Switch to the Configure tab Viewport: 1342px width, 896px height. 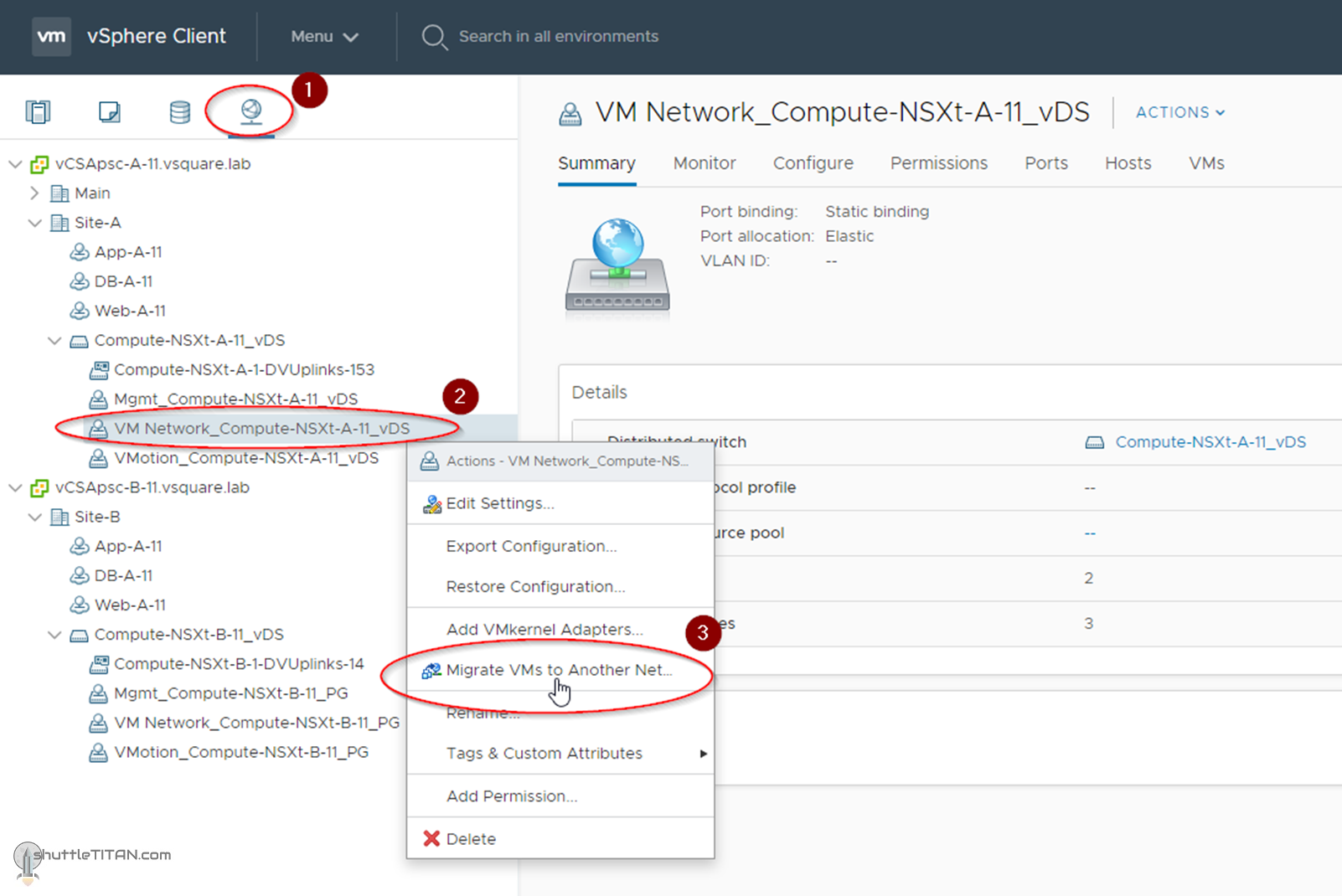(x=813, y=163)
